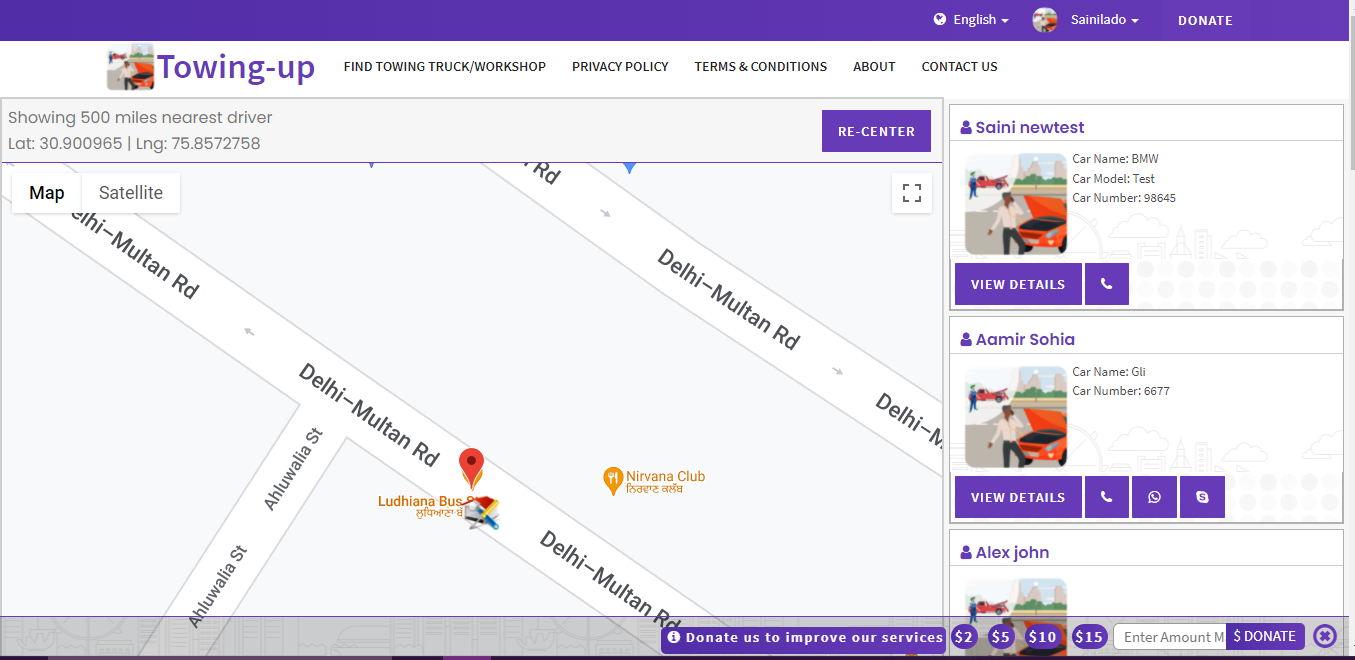Viewport: 1355px width, 660px height.
Task: View details for Saini newtest
Action: click(x=1017, y=284)
